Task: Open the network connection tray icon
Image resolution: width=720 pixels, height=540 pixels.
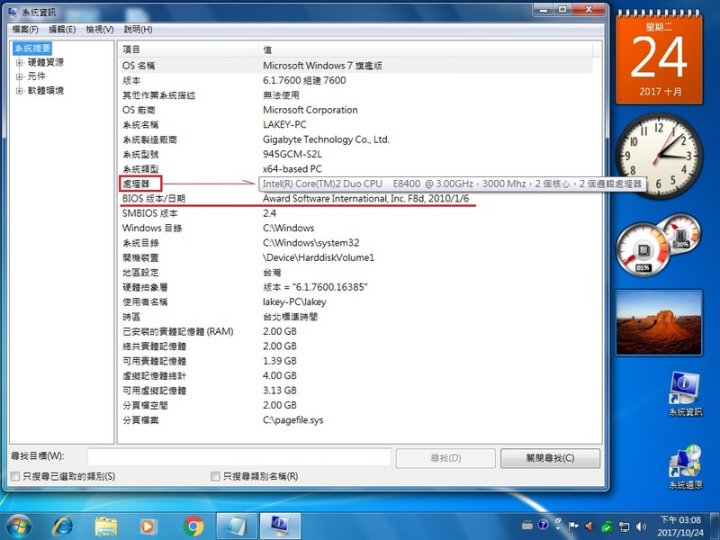Action: 624,526
